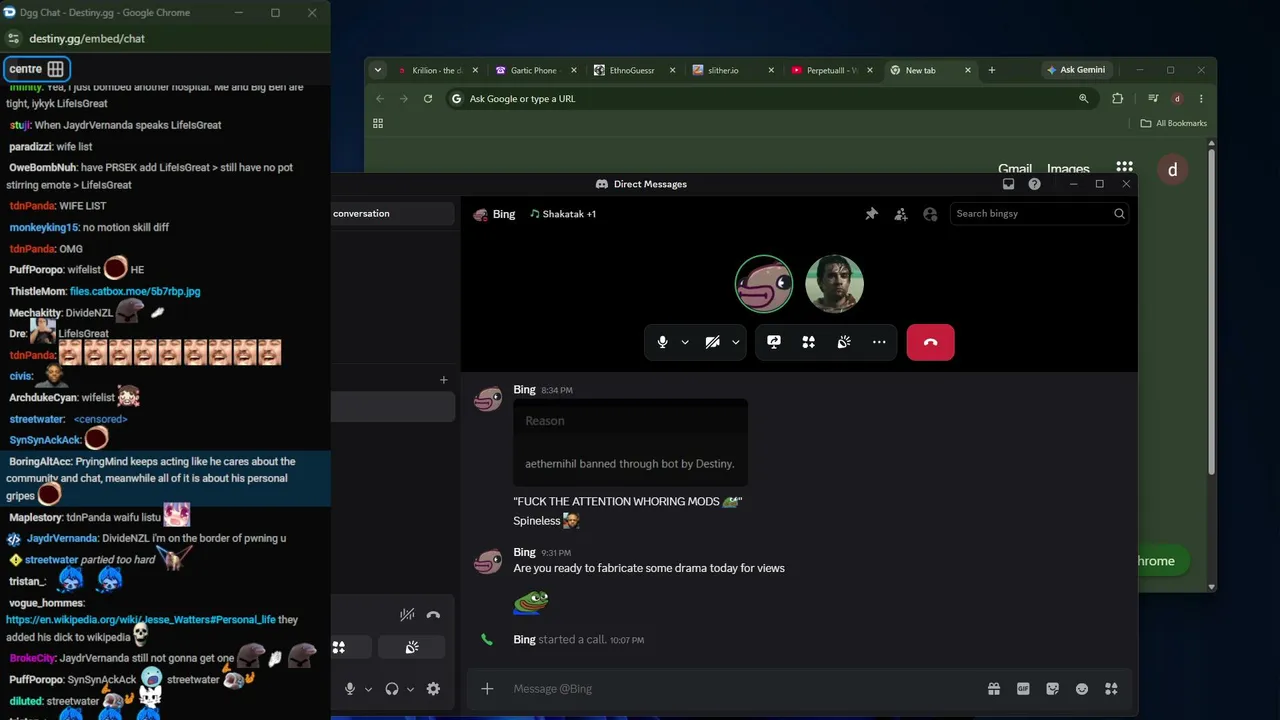Open the Gmail link on New Tab page
The width and height of the screenshot is (1280, 720).
(1014, 169)
